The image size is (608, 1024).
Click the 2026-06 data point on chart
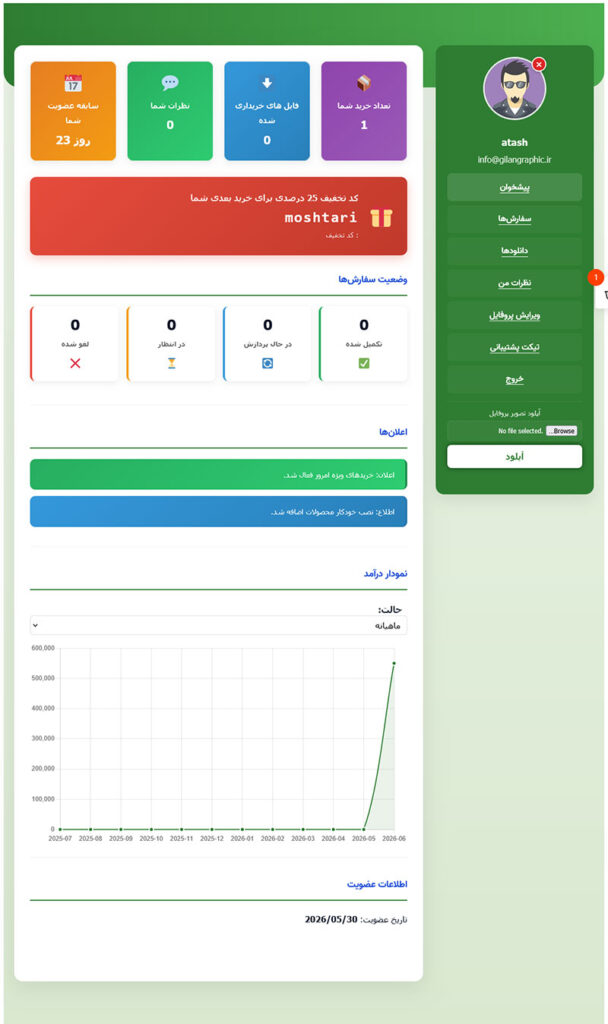pos(394,664)
